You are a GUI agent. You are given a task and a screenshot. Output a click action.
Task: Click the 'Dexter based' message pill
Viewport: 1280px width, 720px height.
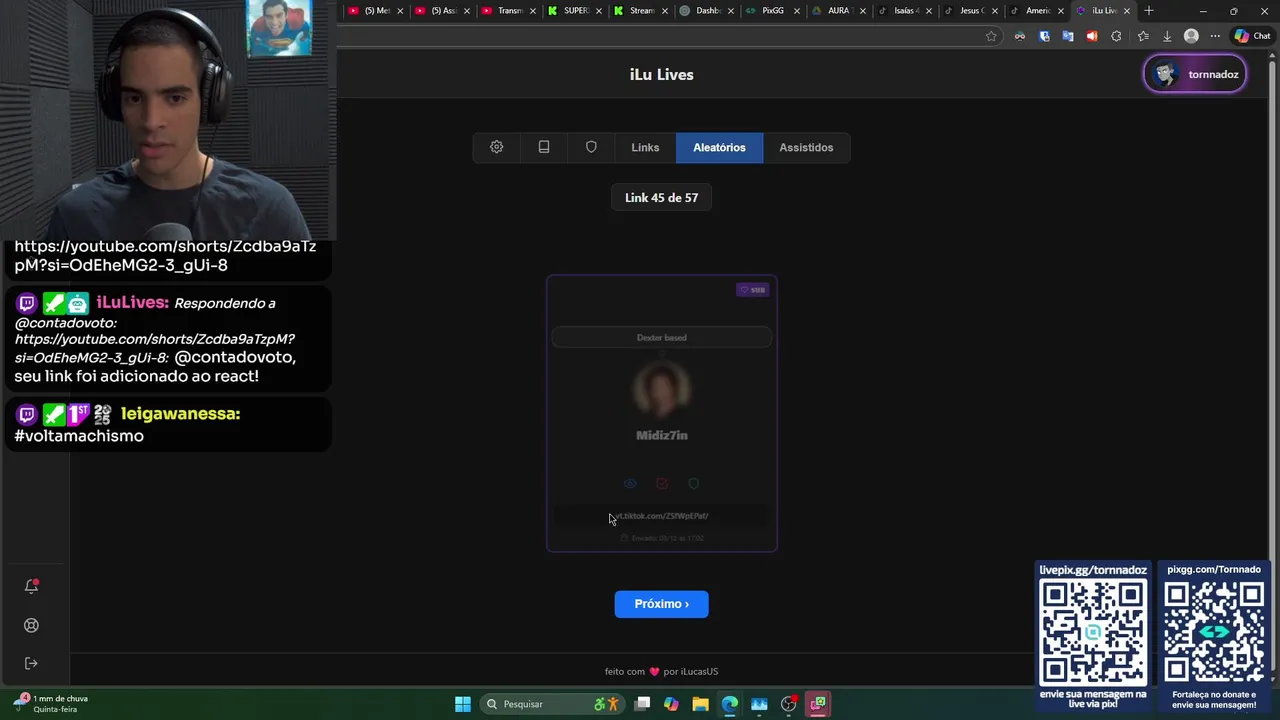click(662, 337)
